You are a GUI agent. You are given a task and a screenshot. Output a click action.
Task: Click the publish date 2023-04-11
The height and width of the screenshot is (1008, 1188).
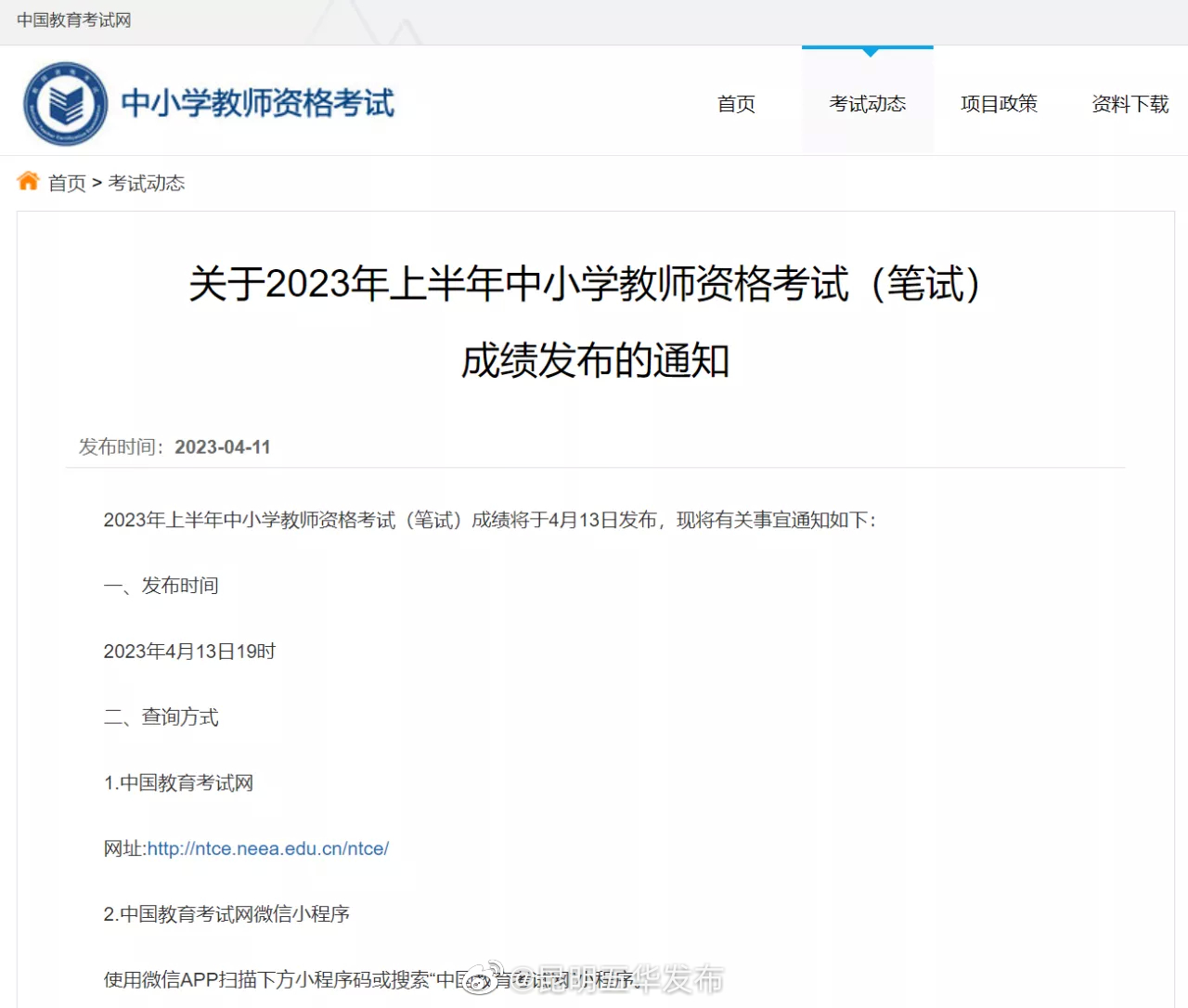[223, 446]
